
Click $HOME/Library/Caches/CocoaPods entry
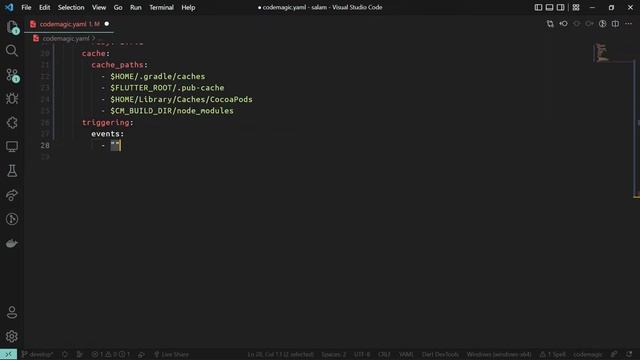click(181, 99)
